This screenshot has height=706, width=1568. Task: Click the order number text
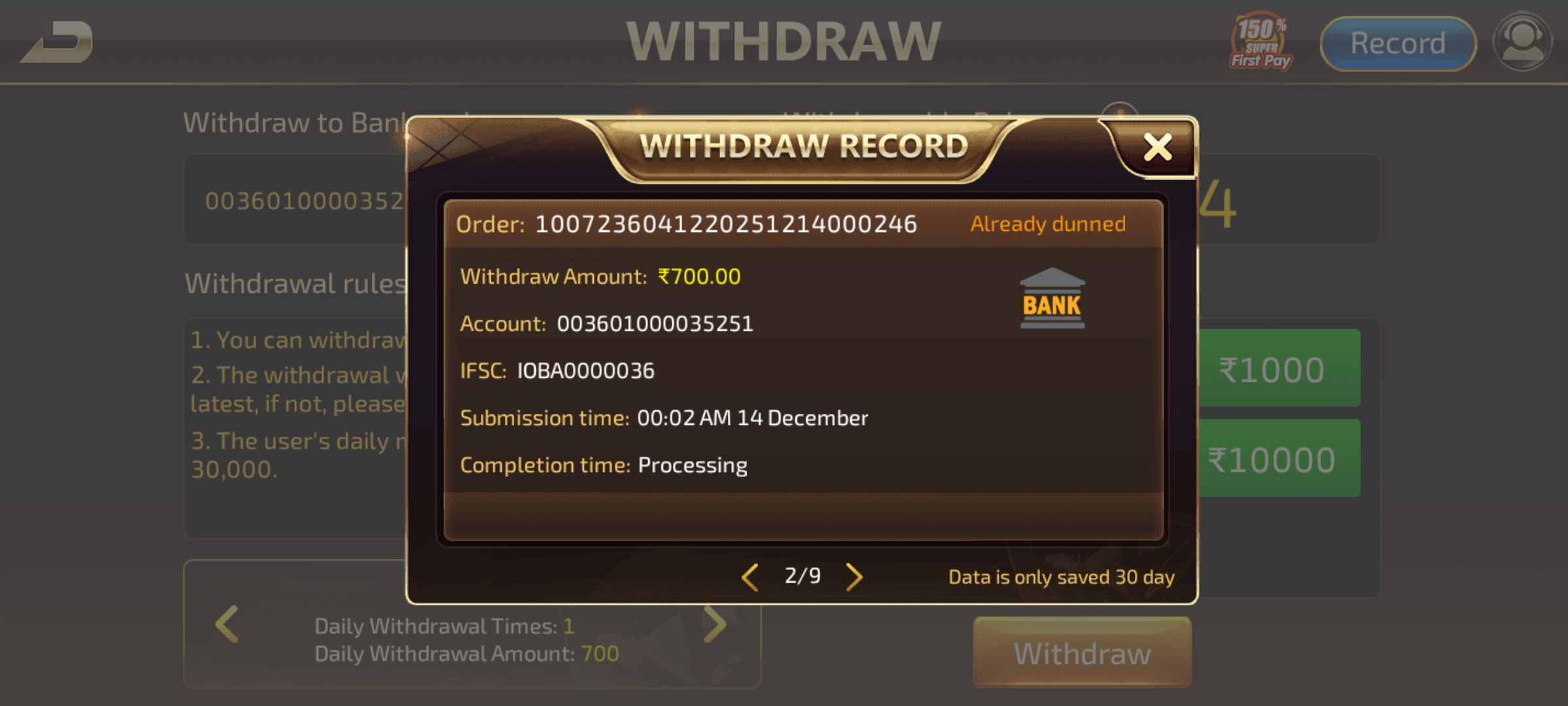click(x=726, y=224)
